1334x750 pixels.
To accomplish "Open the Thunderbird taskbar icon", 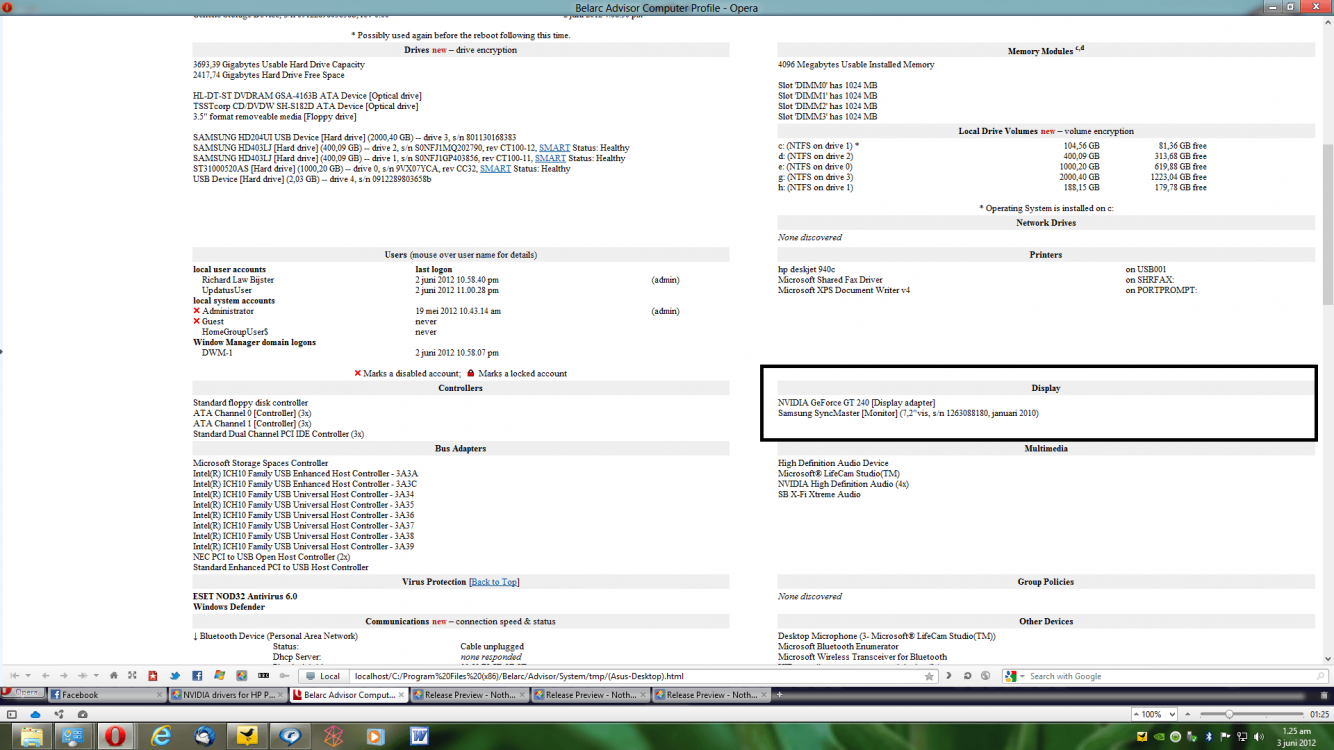I will (205, 736).
